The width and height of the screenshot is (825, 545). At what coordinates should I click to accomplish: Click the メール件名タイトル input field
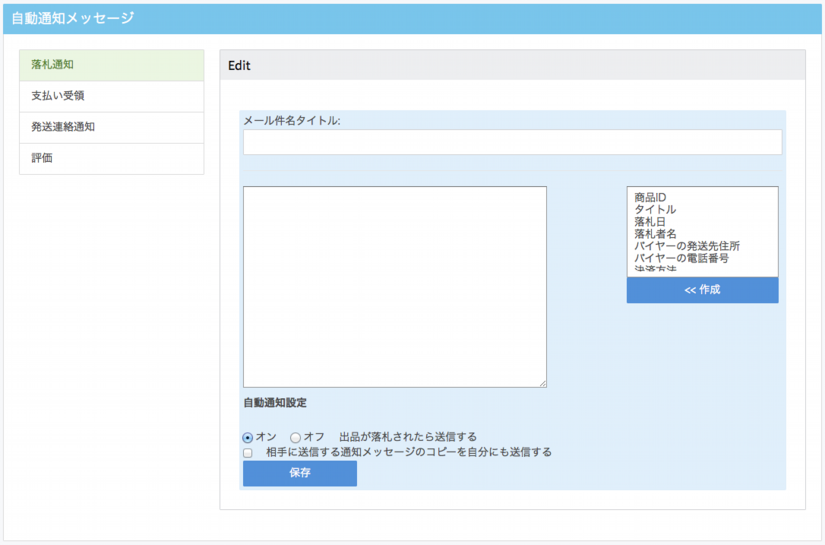(x=511, y=142)
